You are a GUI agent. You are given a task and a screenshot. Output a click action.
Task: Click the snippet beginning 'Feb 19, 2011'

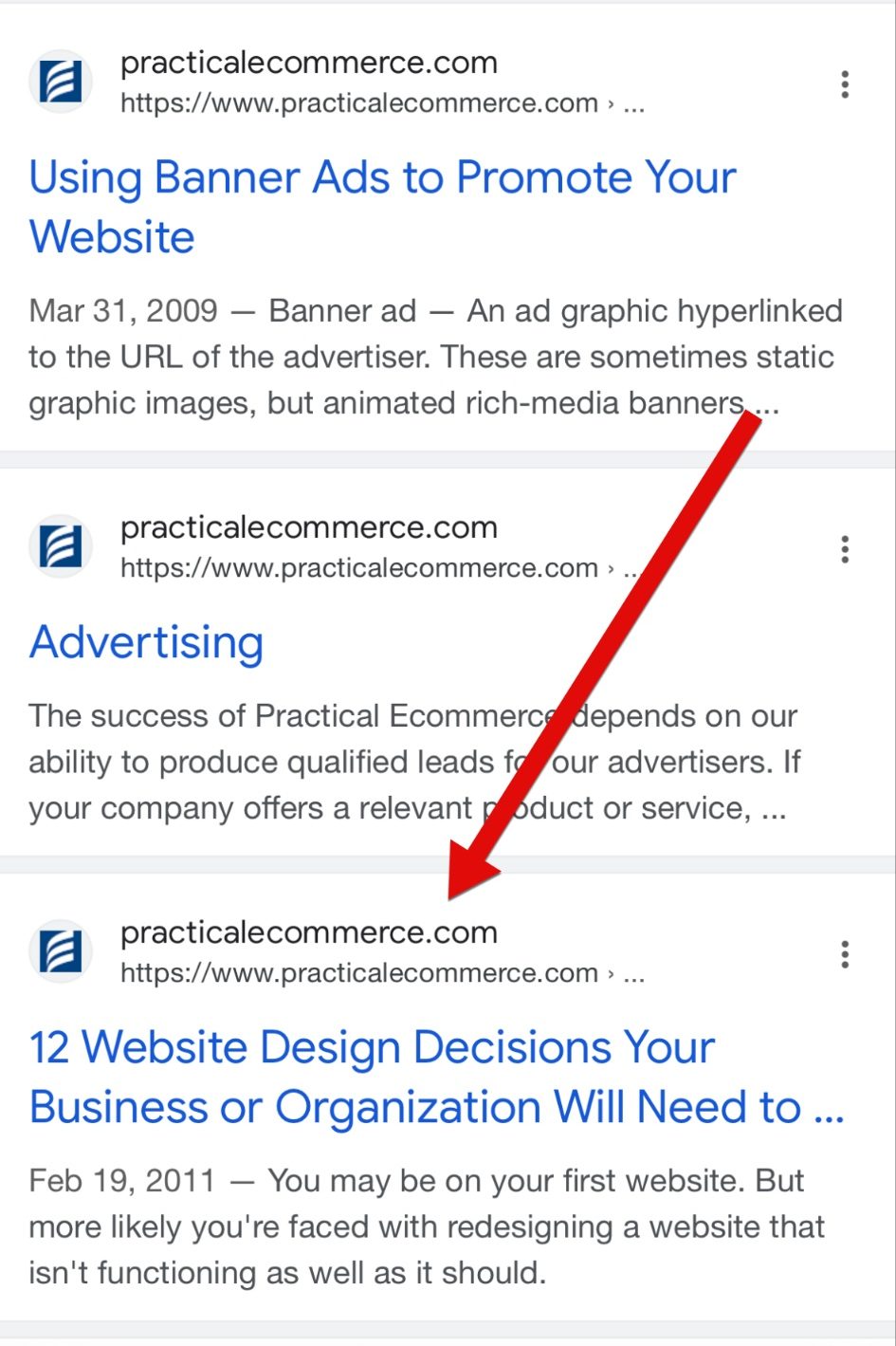pos(427,1226)
